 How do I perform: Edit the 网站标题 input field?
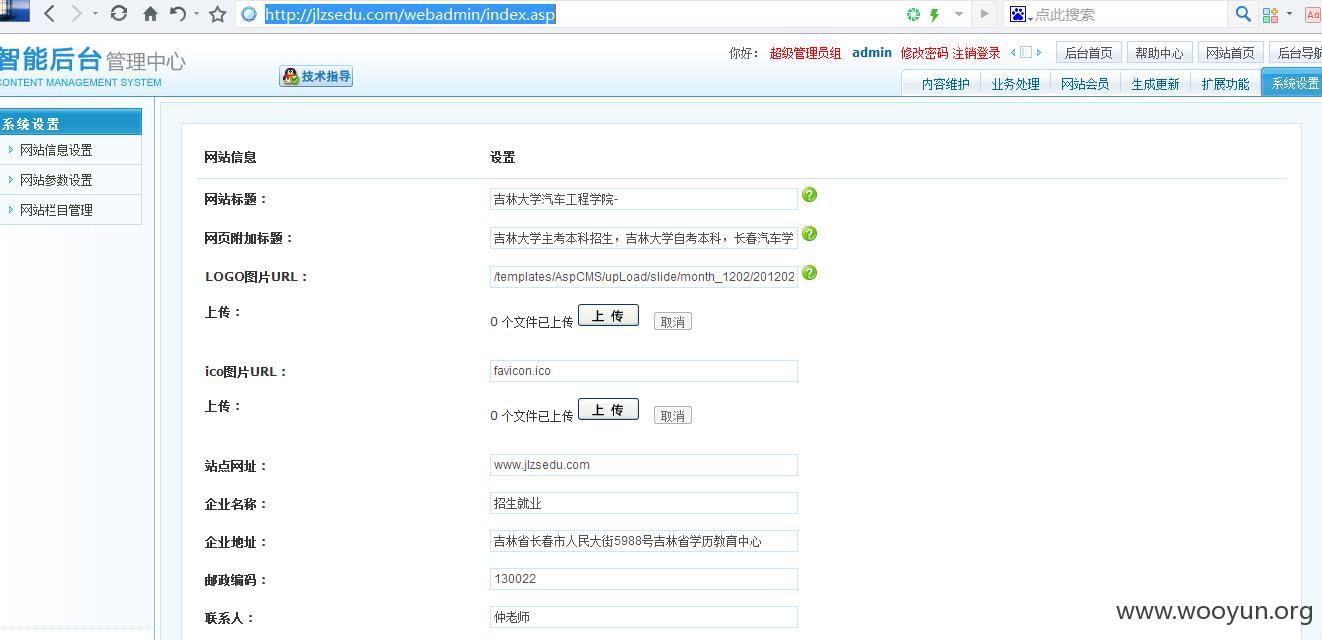pos(644,199)
